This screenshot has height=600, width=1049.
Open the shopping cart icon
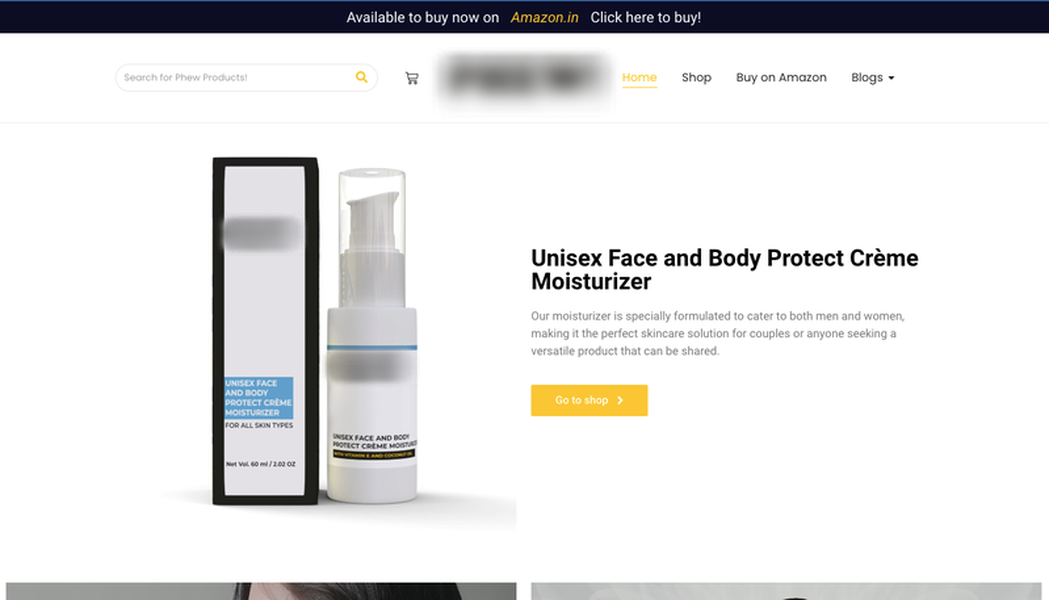411,78
